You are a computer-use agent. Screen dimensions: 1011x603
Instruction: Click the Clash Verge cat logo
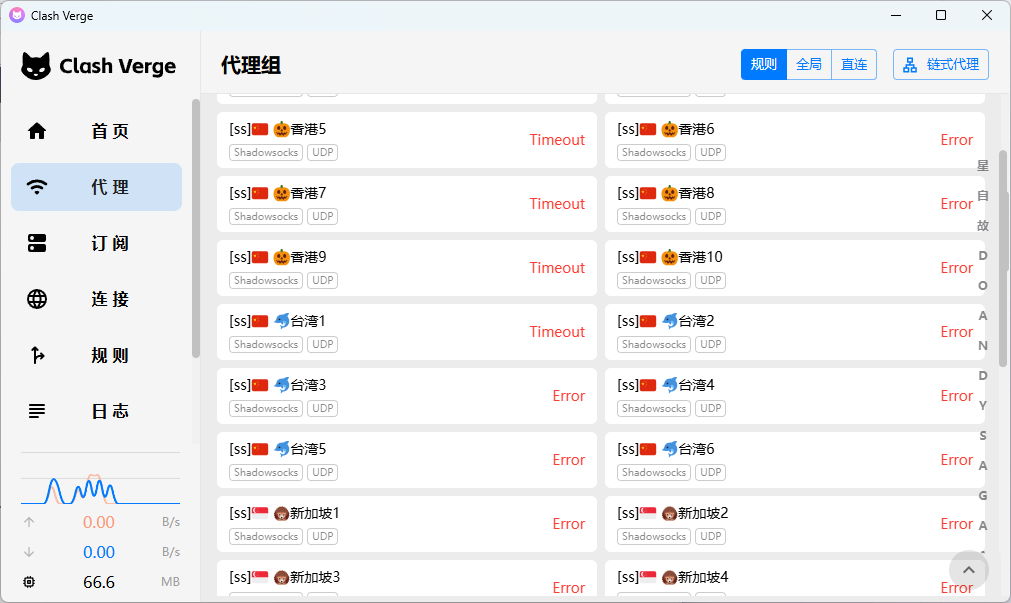point(36,66)
